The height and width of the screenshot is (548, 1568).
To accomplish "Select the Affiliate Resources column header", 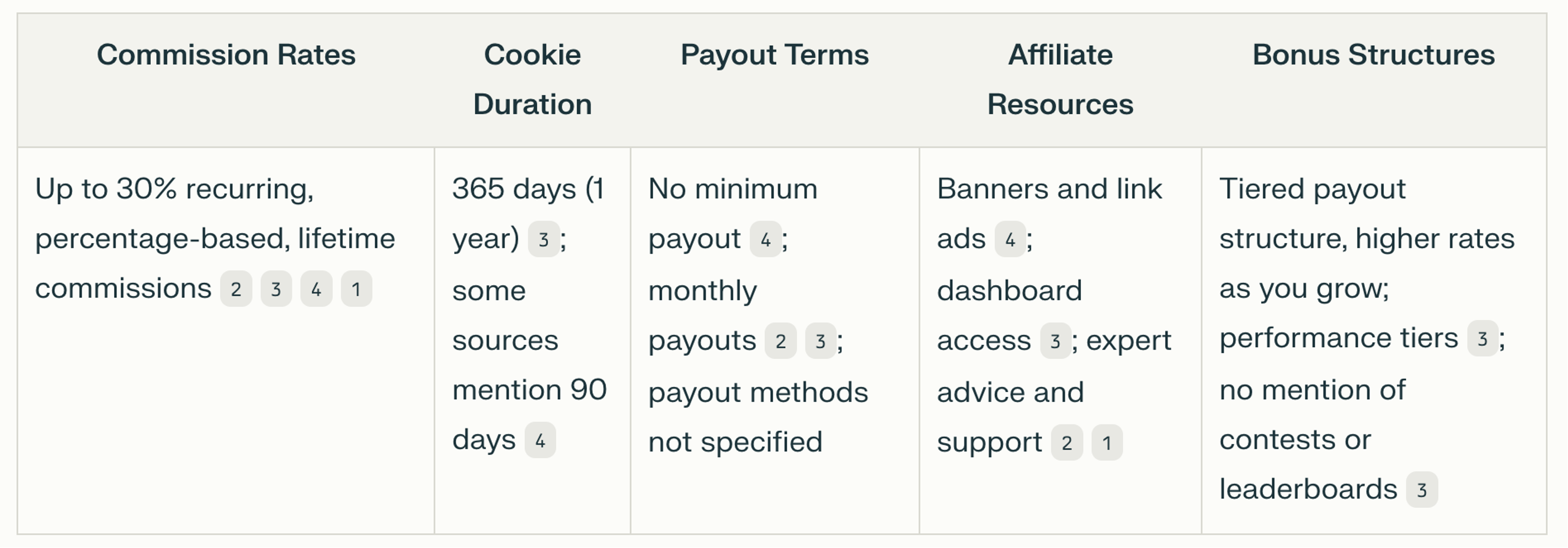I will click(1060, 80).
